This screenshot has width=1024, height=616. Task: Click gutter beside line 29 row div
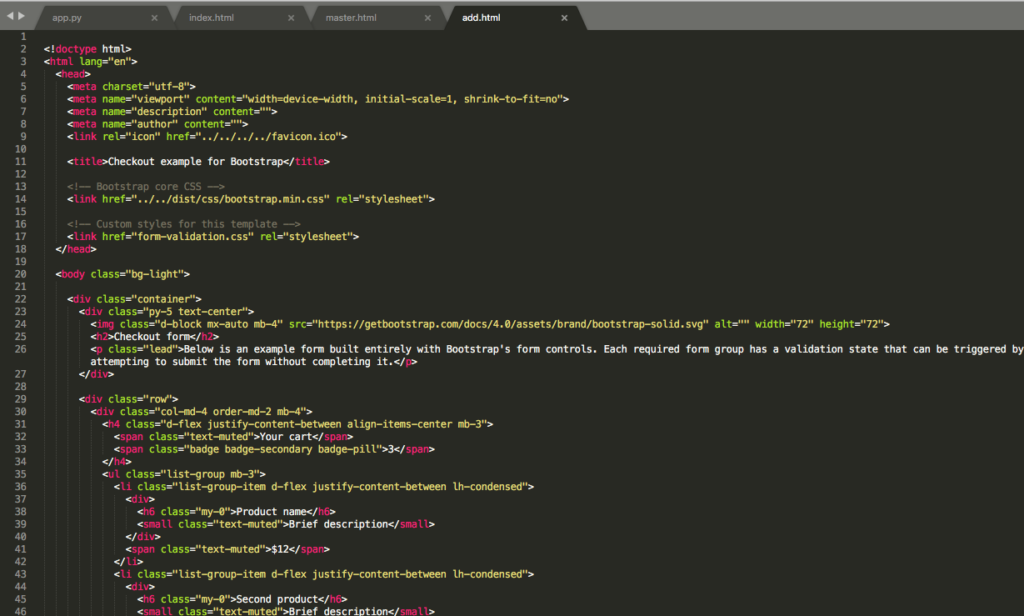(21, 398)
